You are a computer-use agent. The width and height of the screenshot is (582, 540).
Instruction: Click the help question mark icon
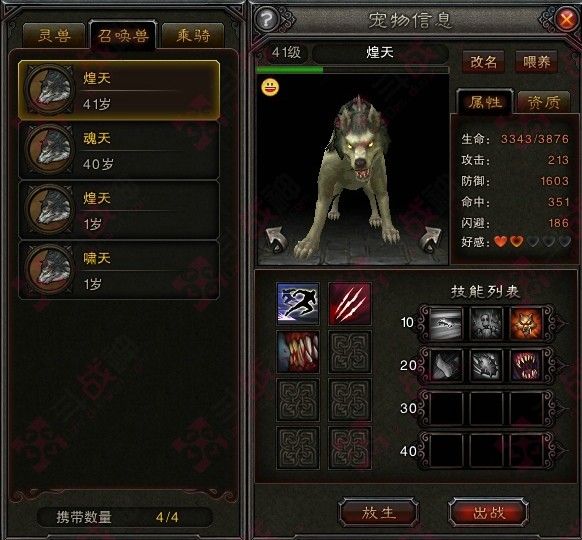pyautogui.click(x=267, y=19)
